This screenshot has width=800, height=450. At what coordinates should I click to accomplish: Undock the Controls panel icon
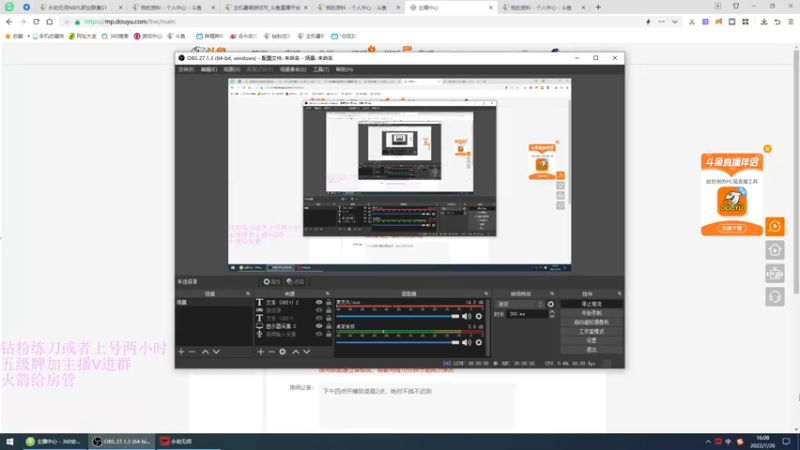(x=619, y=294)
